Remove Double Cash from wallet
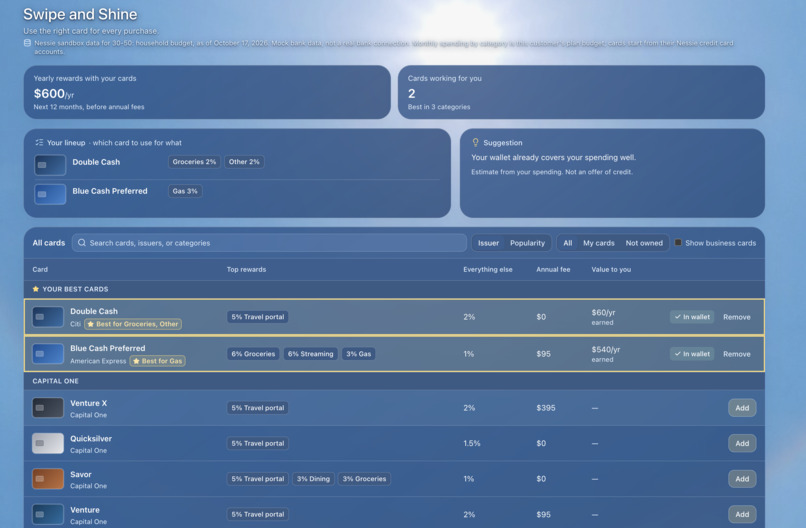Screen dimensions: 806x528 [x=737, y=317]
